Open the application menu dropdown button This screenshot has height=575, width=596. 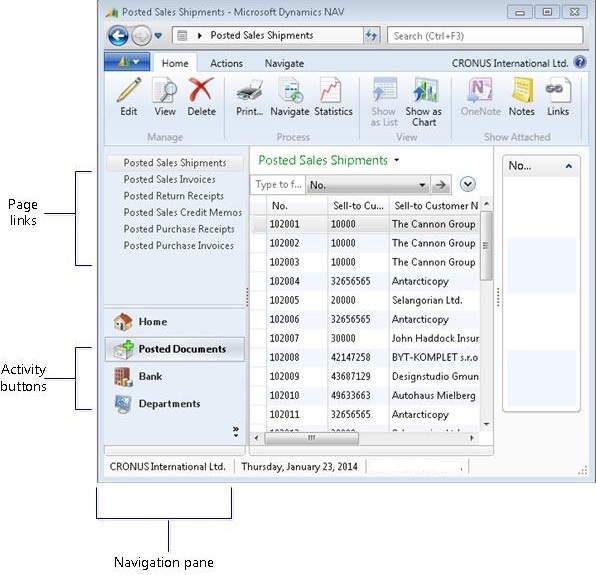pos(127,62)
